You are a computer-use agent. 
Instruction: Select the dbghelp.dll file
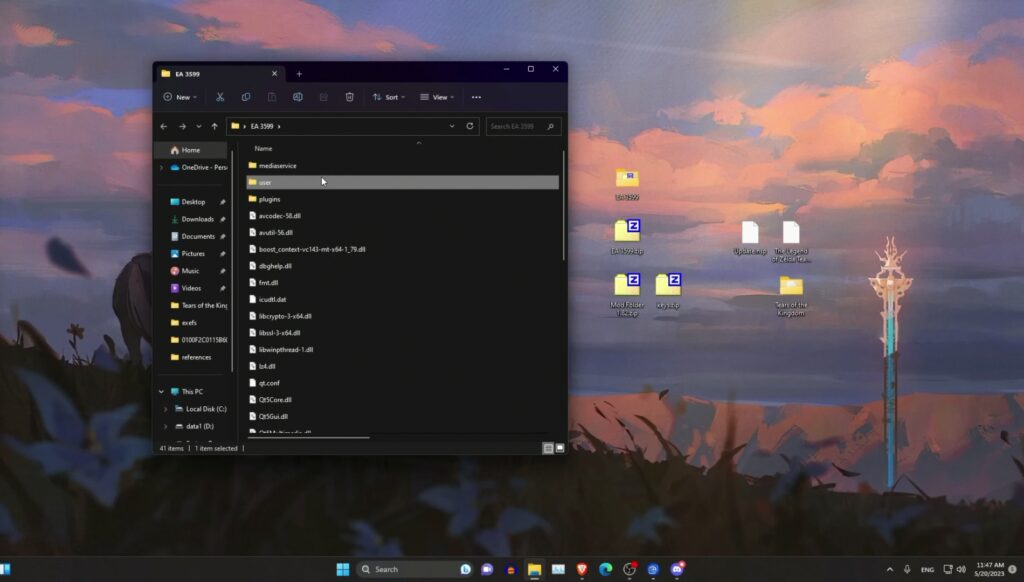click(402, 266)
